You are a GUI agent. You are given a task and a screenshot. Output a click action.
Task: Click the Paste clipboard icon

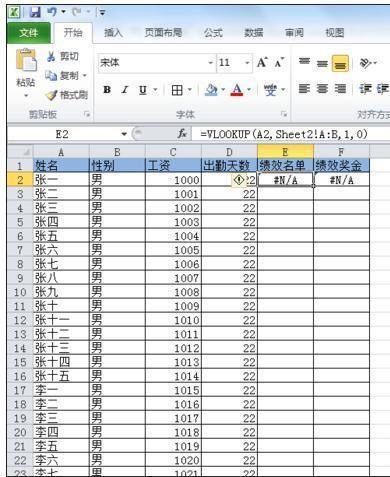tap(26, 60)
